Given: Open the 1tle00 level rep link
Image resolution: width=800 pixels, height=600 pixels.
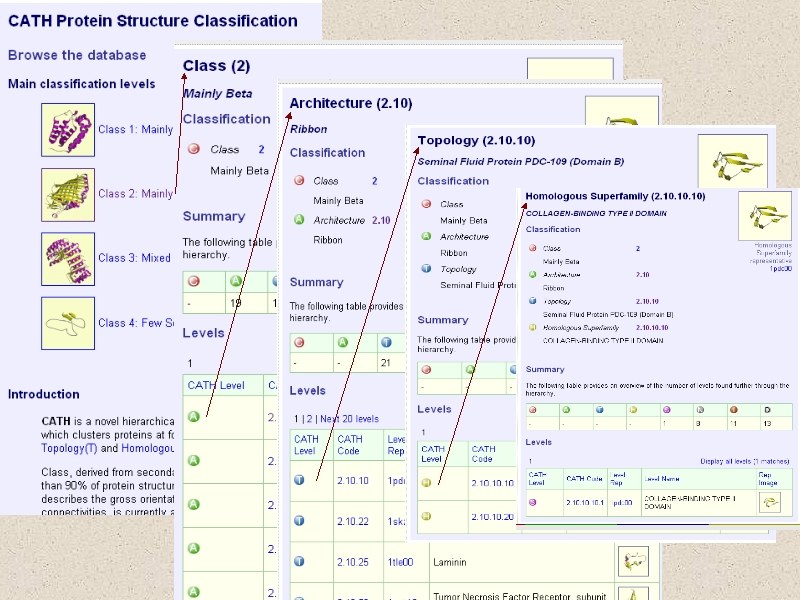Looking at the screenshot, I should tap(401, 562).
